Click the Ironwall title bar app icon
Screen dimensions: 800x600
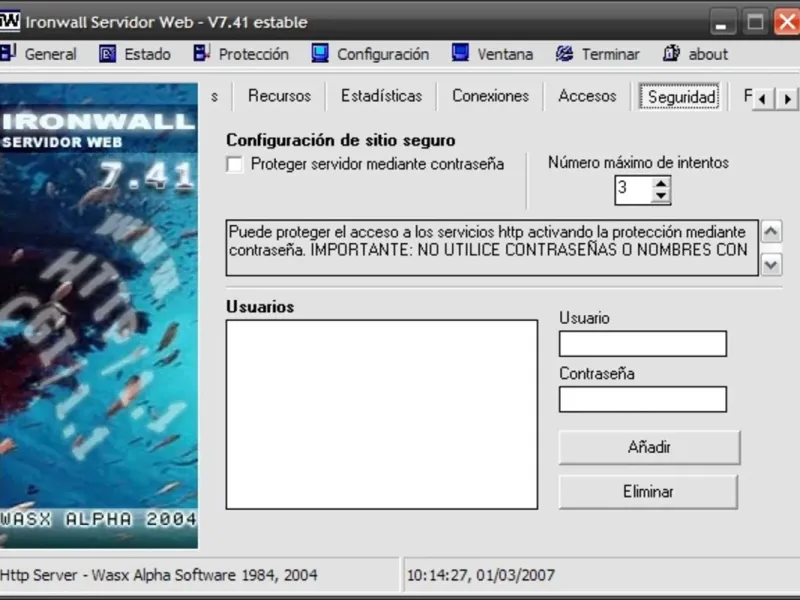9,22
